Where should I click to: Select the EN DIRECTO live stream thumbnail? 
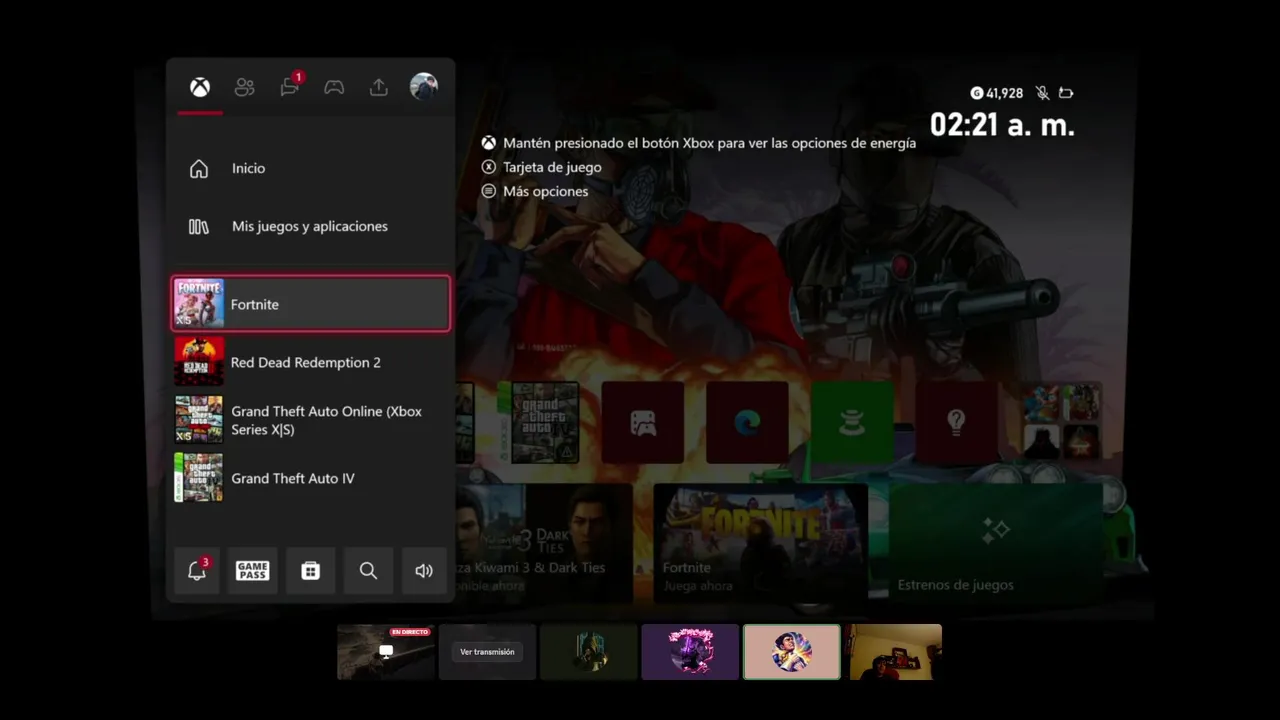tap(385, 652)
